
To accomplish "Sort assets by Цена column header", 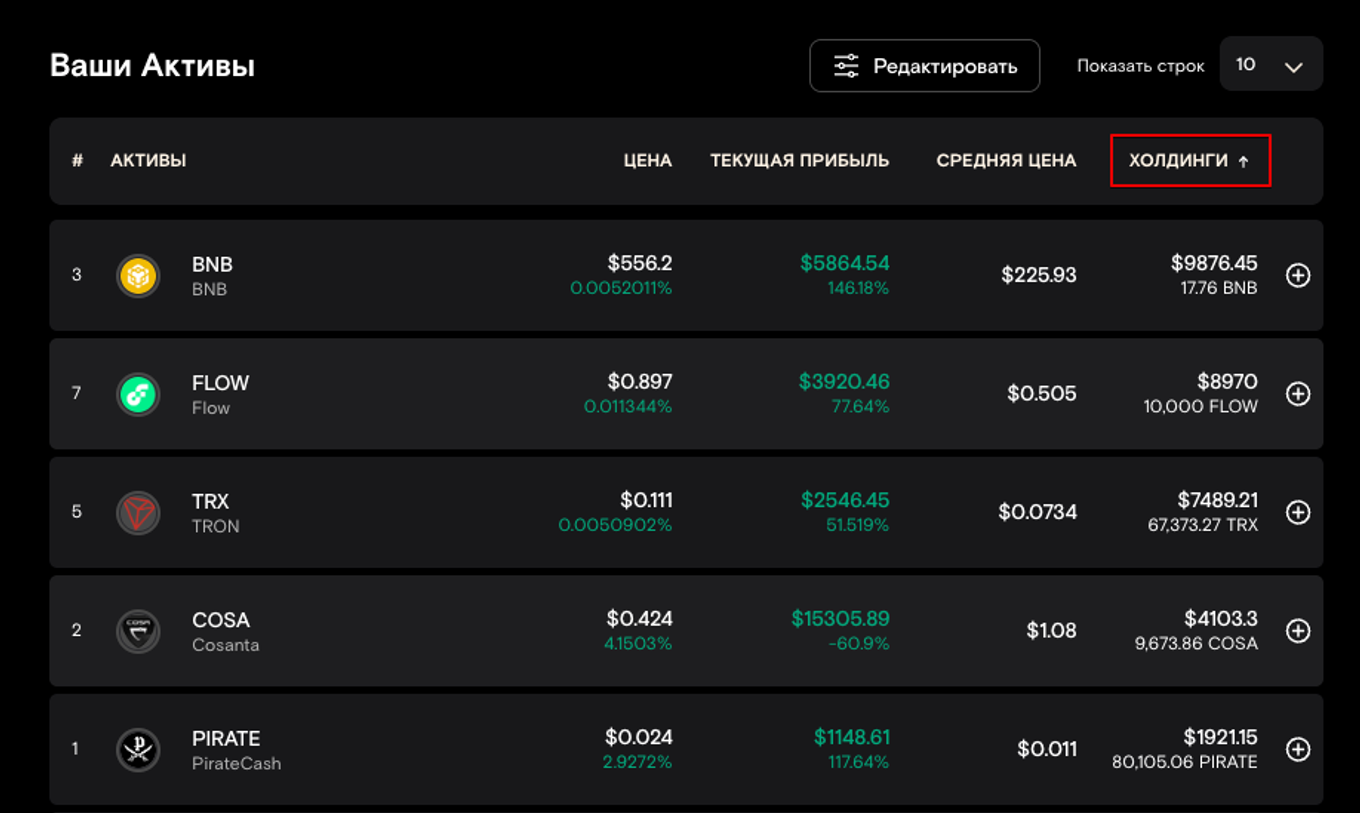I will point(647,161).
